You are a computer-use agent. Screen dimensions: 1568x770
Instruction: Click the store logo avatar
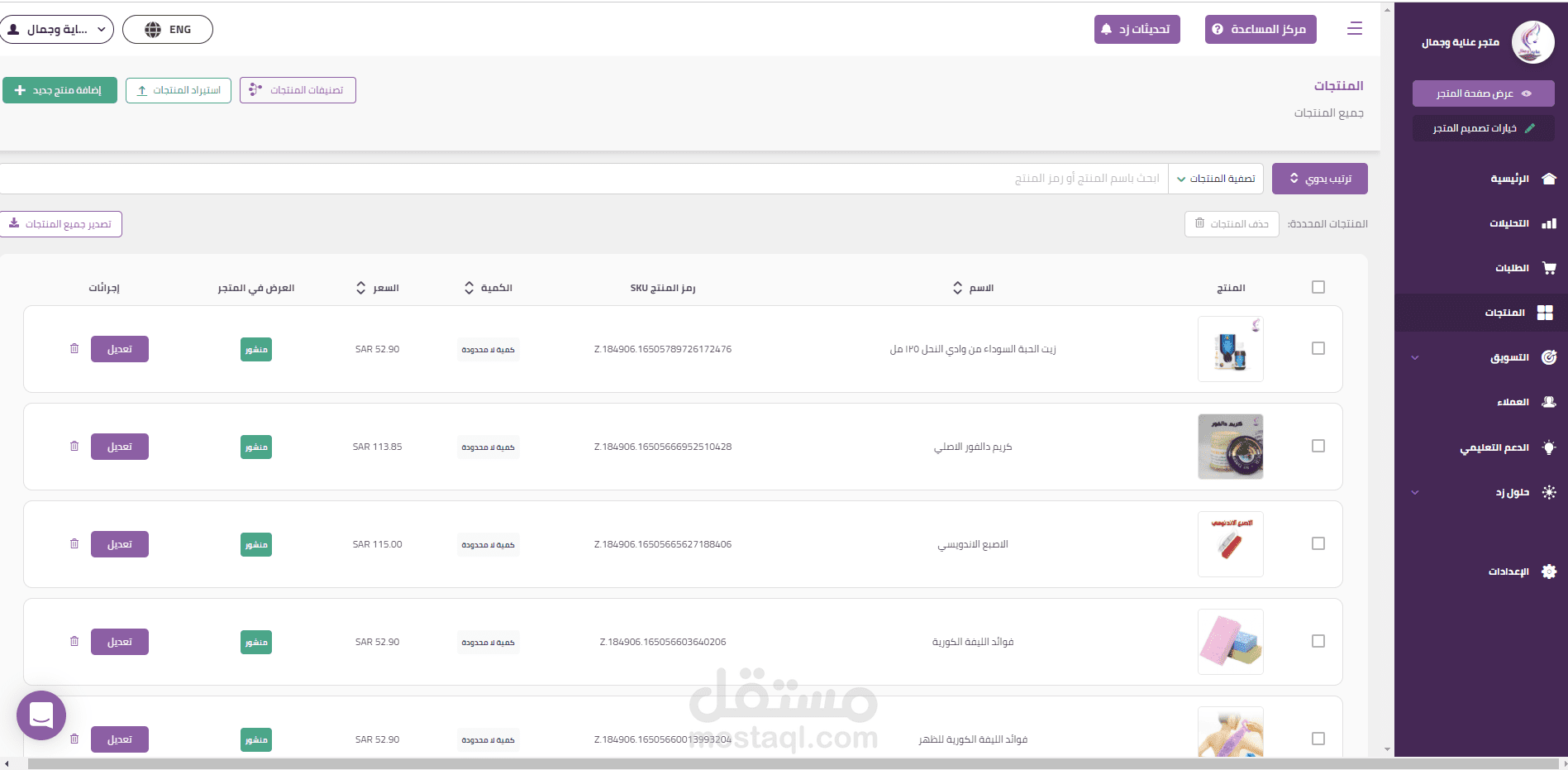(1532, 42)
